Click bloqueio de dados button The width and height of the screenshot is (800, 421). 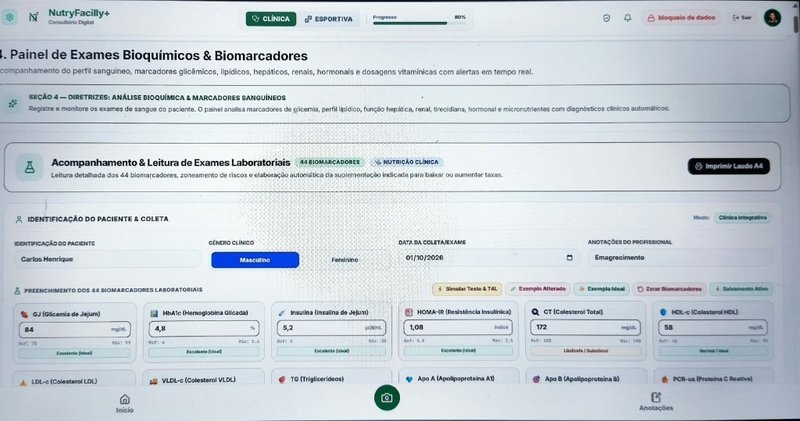pyautogui.click(x=682, y=18)
